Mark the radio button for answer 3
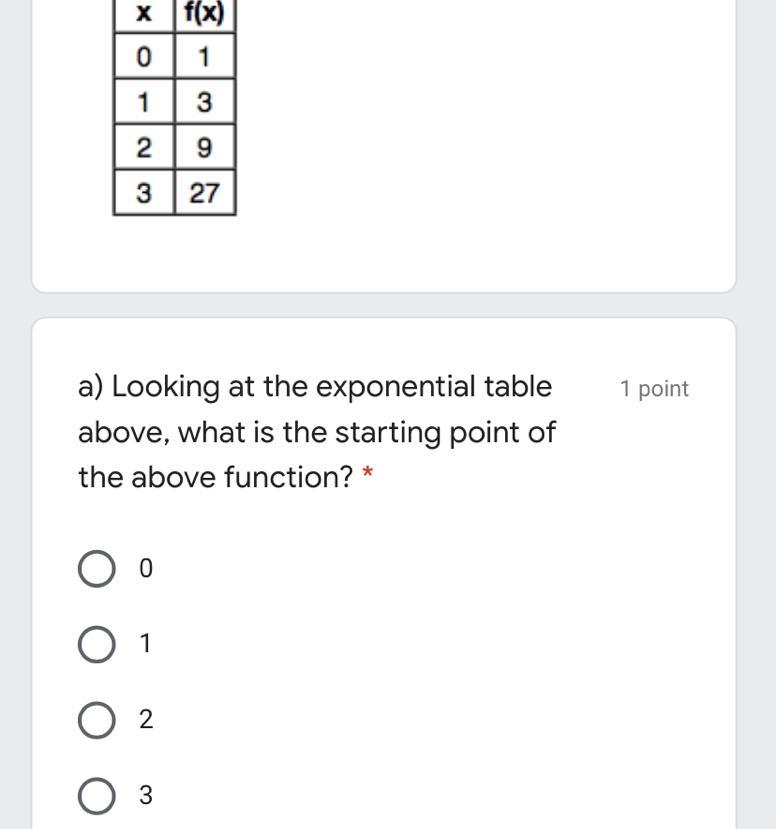The width and height of the screenshot is (776, 829). [x=96, y=796]
